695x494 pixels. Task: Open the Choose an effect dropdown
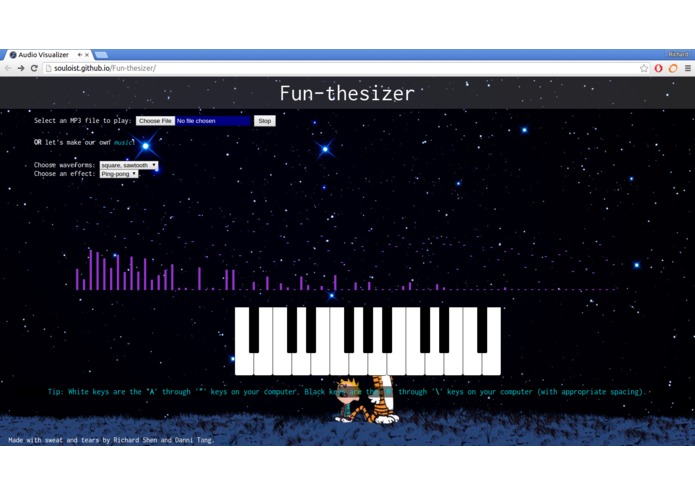click(119, 174)
